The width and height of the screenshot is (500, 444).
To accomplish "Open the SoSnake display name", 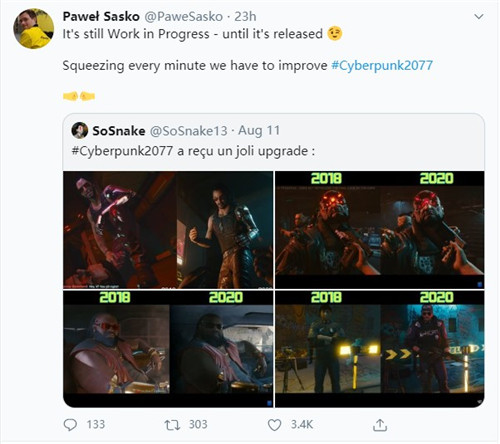I will (x=119, y=131).
